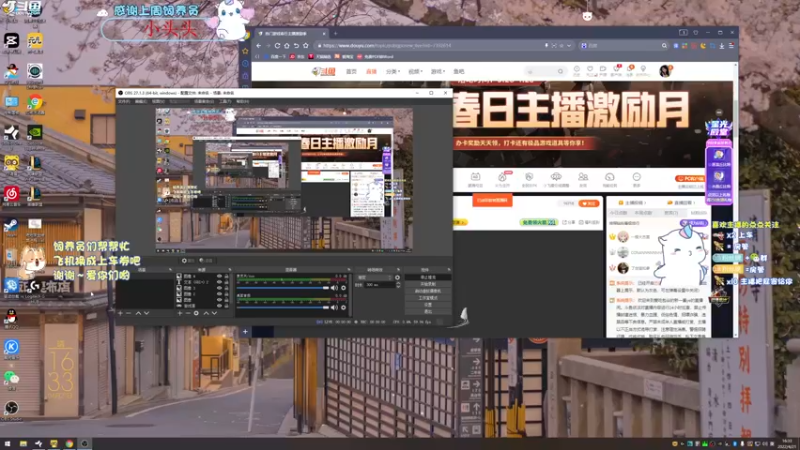
Task: Toggle visibility eye of 图像 4 source
Action: (219, 276)
